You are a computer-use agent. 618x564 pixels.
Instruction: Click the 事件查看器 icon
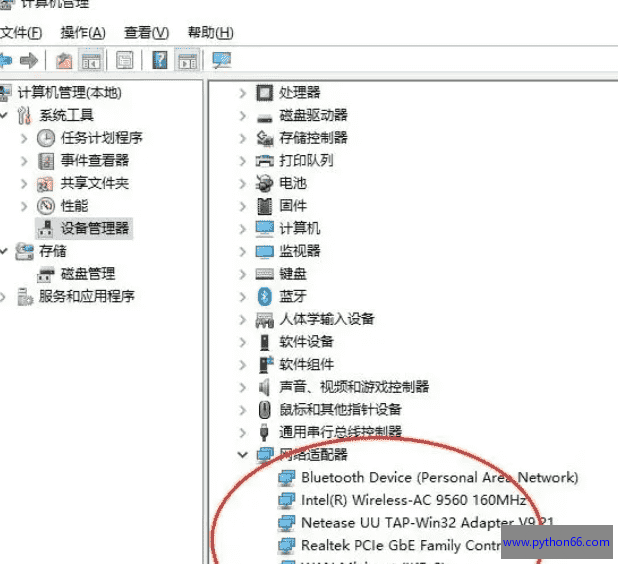coord(46,161)
